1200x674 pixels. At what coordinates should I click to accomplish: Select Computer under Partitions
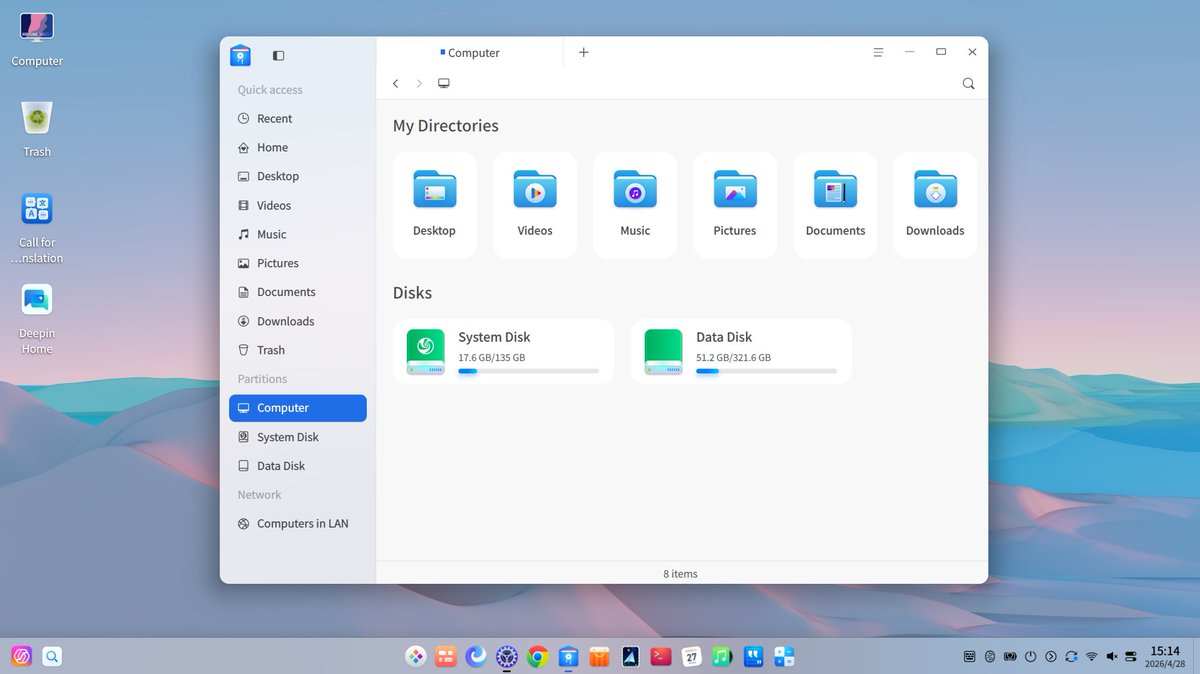click(298, 408)
